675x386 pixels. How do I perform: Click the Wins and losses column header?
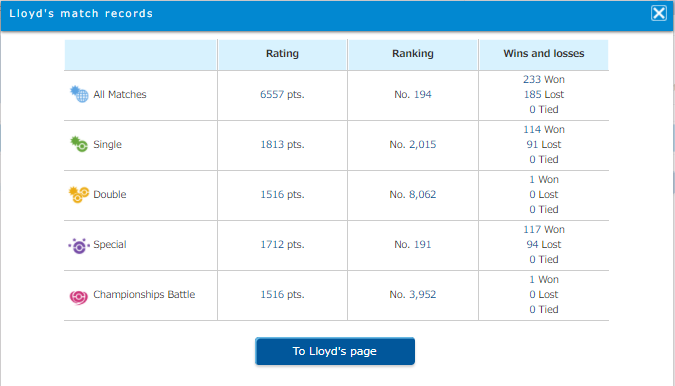pyautogui.click(x=544, y=54)
